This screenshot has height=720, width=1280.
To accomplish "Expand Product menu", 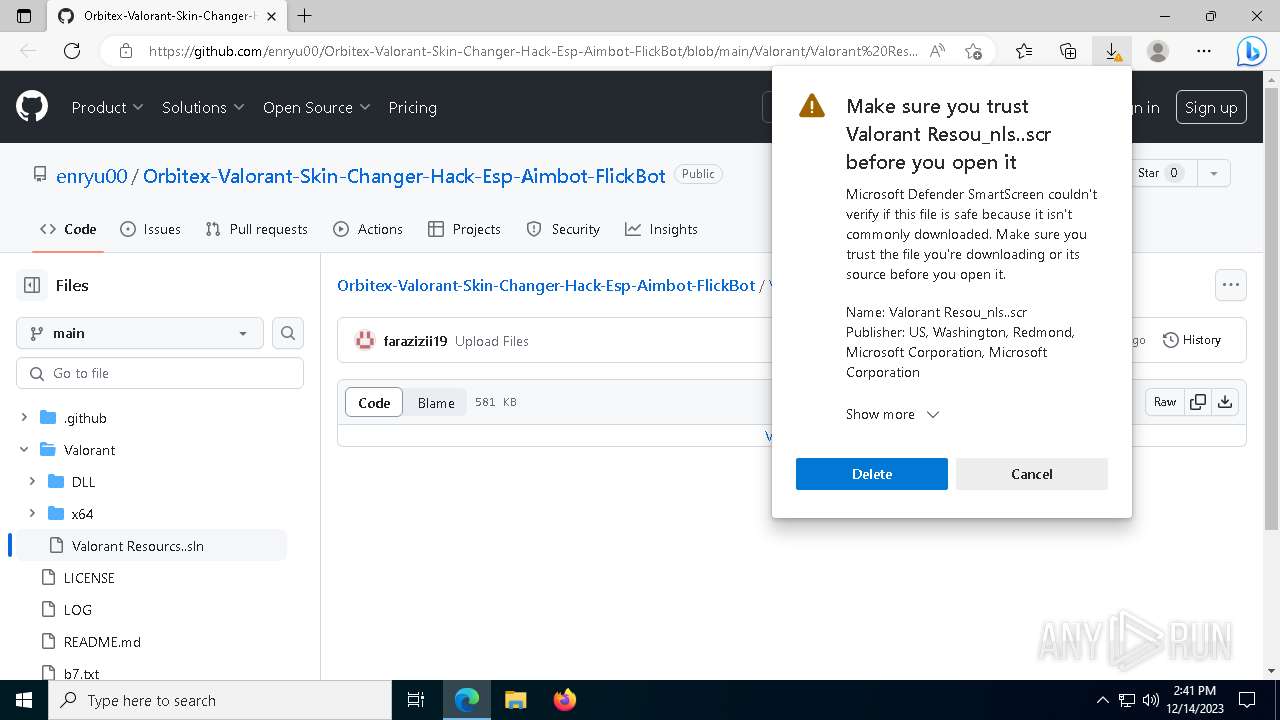I will click(x=107, y=107).
